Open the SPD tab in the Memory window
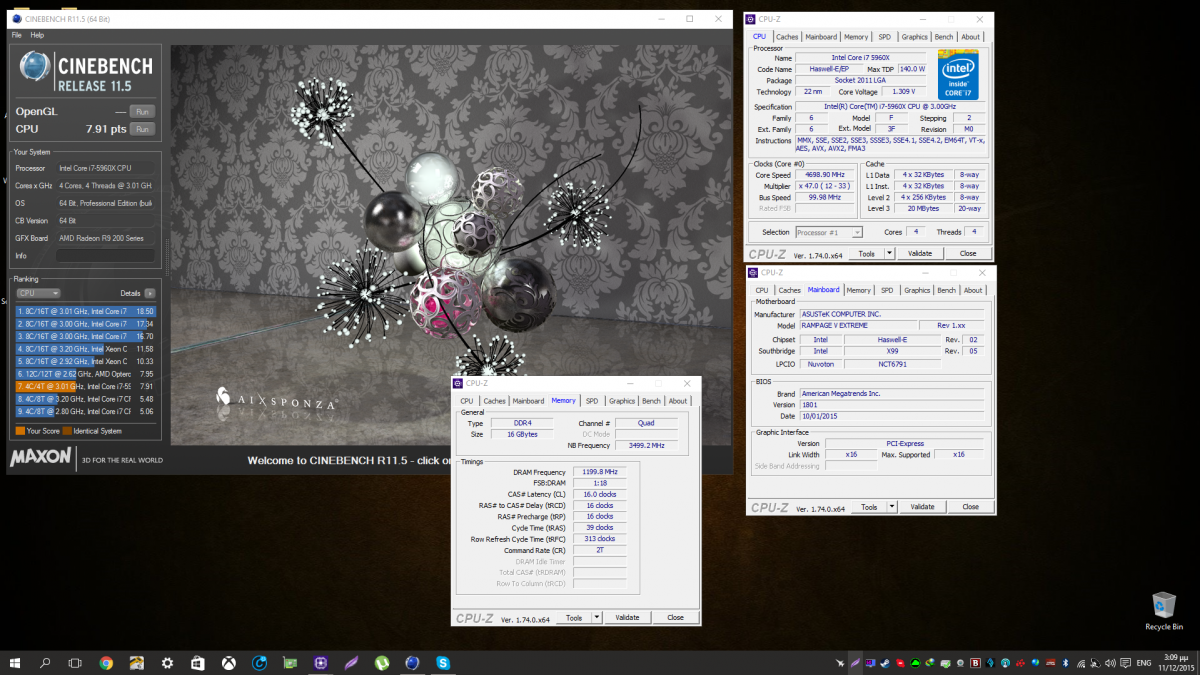Image resolution: width=1200 pixels, height=675 pixels. [x=592, y=401]
